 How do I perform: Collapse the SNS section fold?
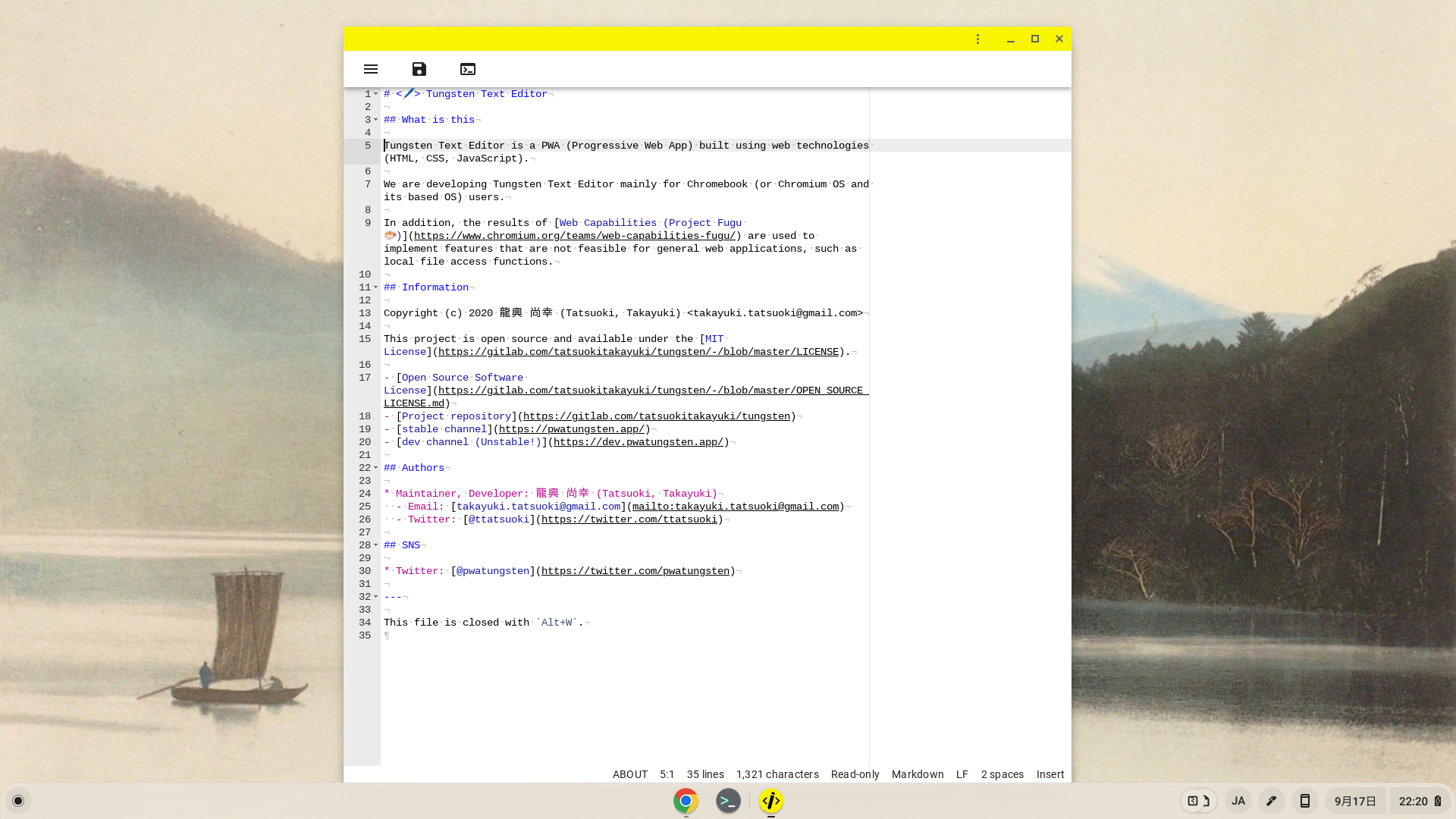[375, 545]
